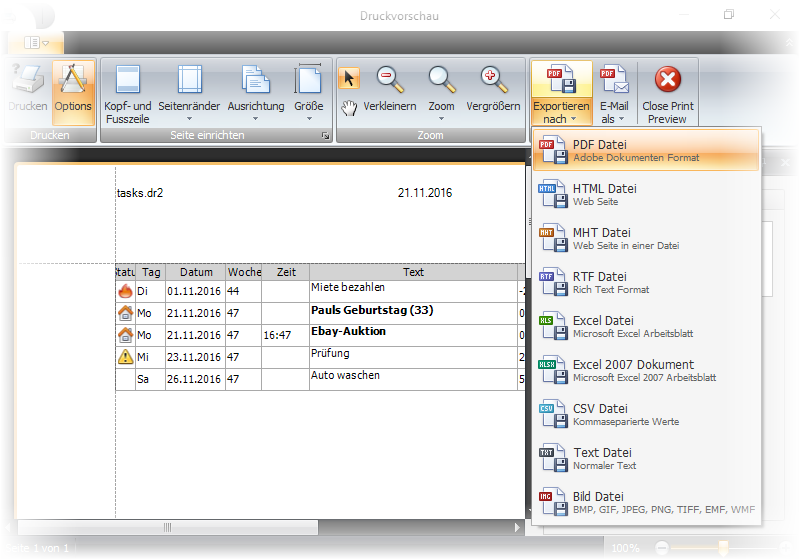Open Seite einrichten dialog launcher
800x560 pixels.
[x=326, y=136]
